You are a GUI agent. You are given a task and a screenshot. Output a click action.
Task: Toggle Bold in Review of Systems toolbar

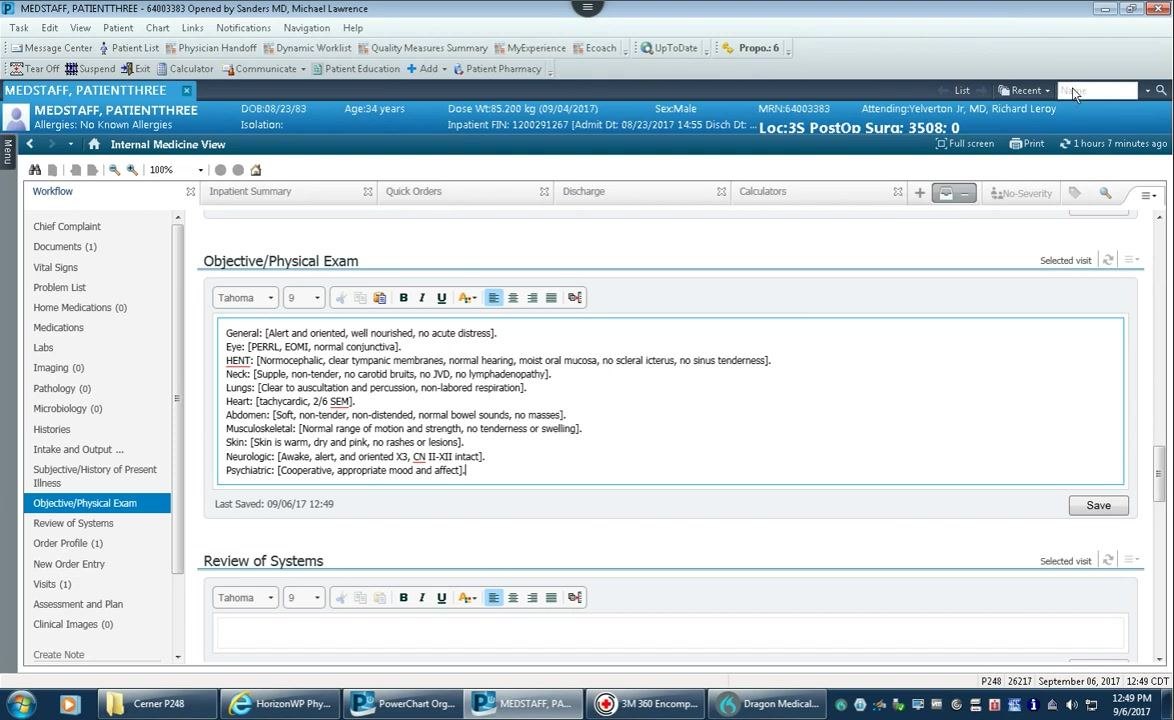click(x=404, y=597)
